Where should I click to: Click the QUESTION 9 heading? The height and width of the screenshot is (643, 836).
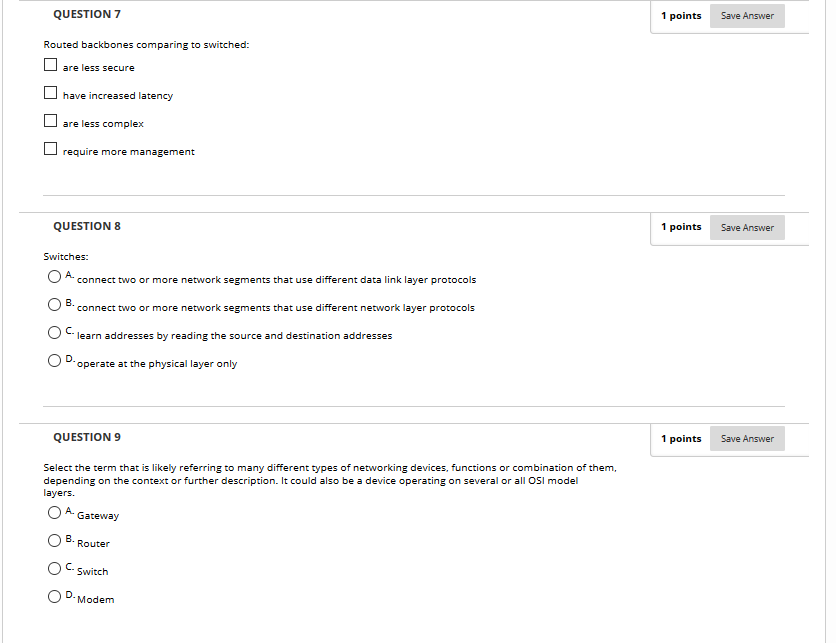pos(87,437)
